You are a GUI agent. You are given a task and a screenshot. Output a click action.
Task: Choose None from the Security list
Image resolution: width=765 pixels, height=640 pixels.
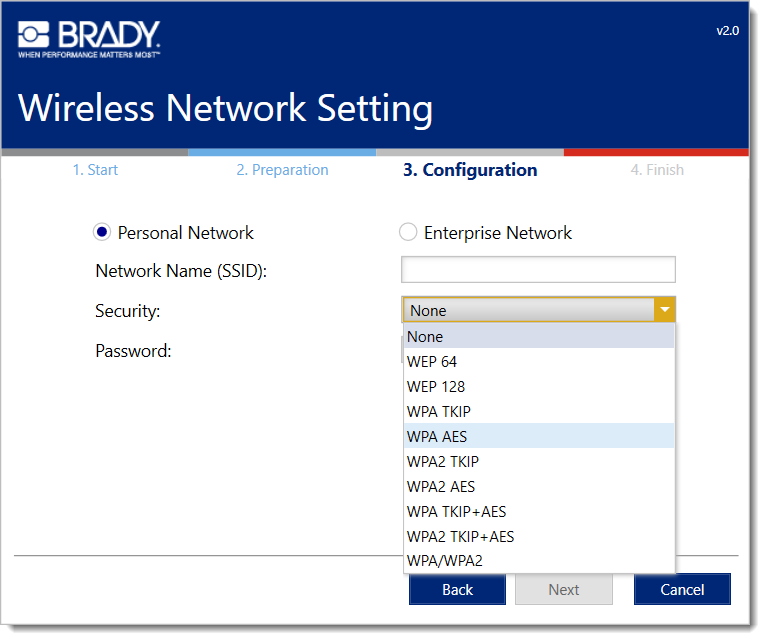539,337
